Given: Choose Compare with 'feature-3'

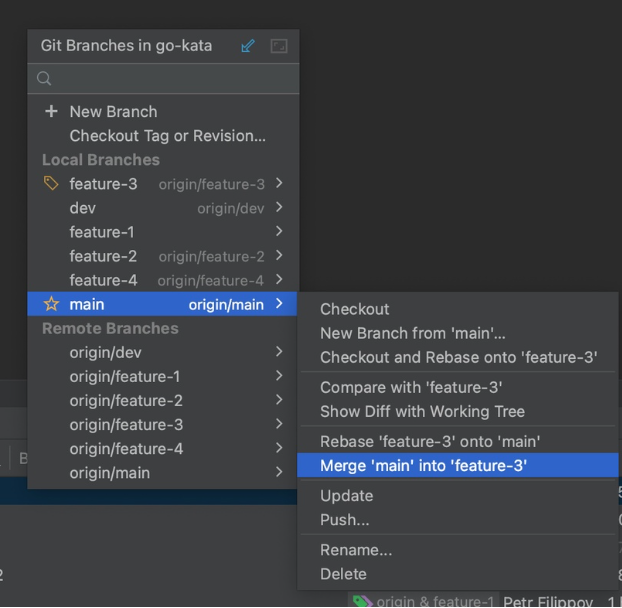Looking at the screenshot, I should (x=410, y=387).
